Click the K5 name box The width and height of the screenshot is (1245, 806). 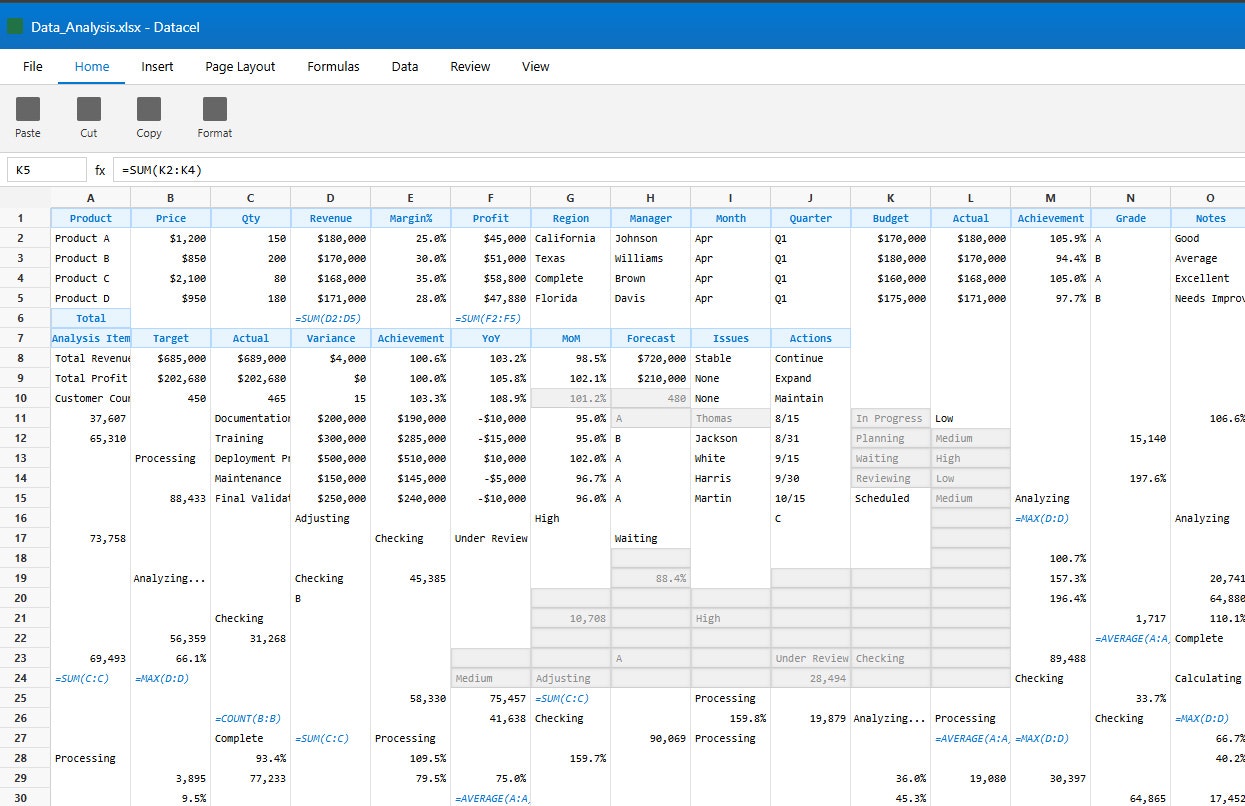(47, 170)
